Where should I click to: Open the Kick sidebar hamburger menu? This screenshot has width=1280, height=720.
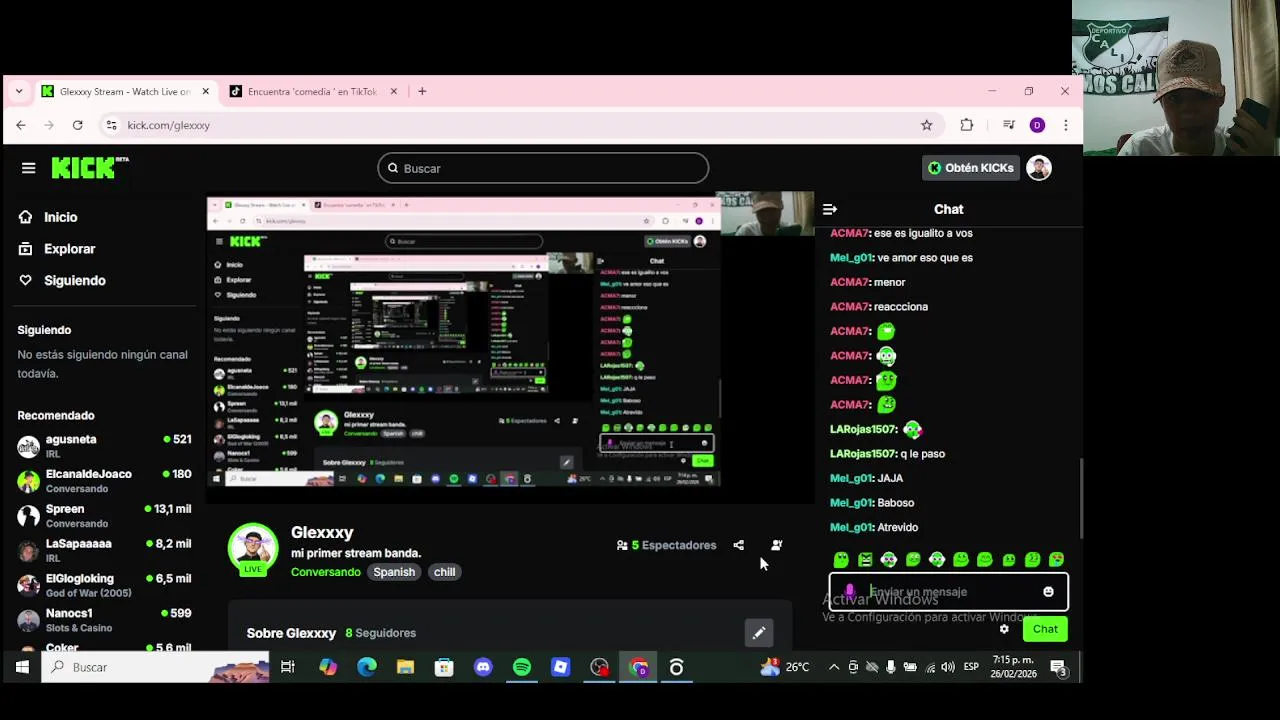(x=28, y=168)
